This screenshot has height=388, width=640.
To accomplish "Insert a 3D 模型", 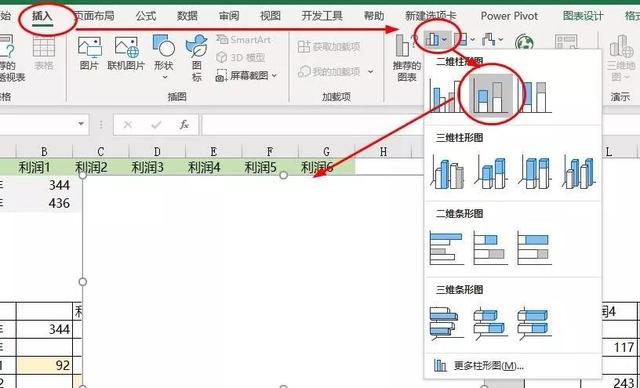I will (x=241, y=58).
